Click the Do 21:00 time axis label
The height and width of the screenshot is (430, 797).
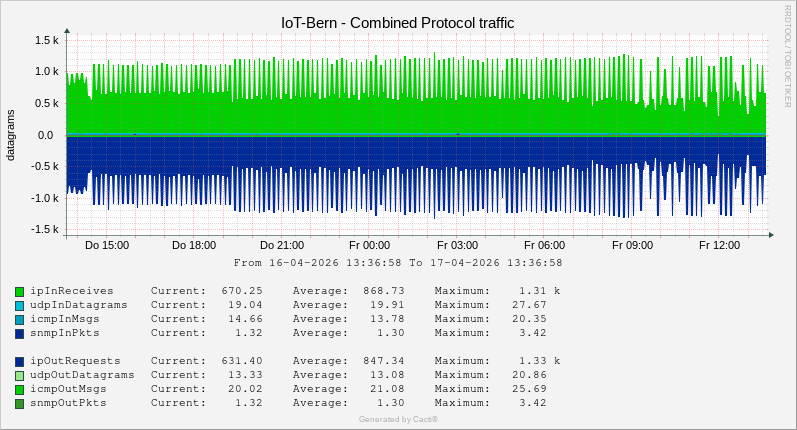pos(281,245)
